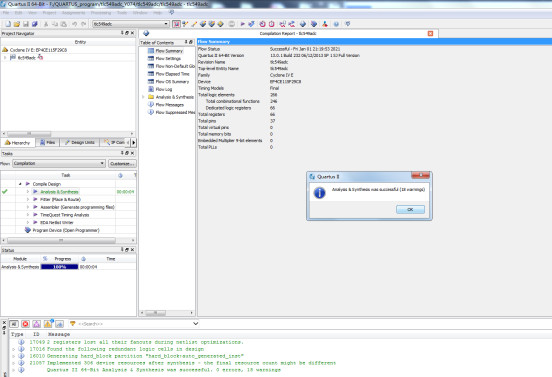Open the Assignments menu
This screenshot has width=552, height=377.
(x=73, y=13)
